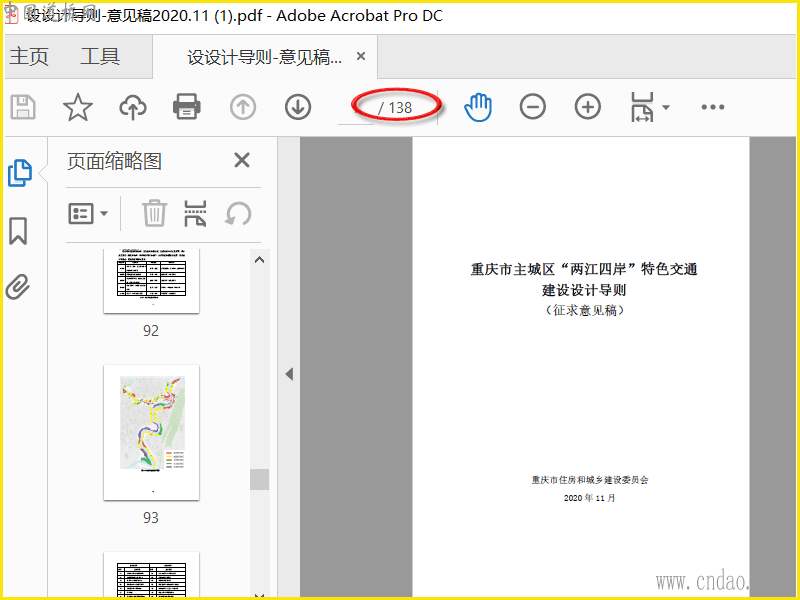
Task: Show more tools ellipsis
Action: tap(713, 107)
